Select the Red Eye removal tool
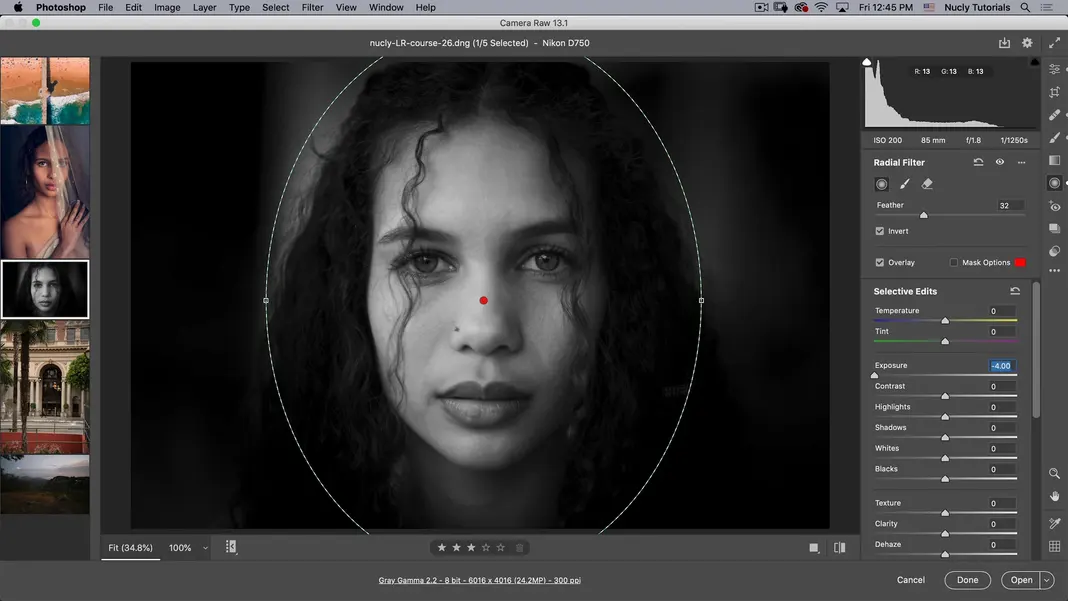 tap(1054, 206)
